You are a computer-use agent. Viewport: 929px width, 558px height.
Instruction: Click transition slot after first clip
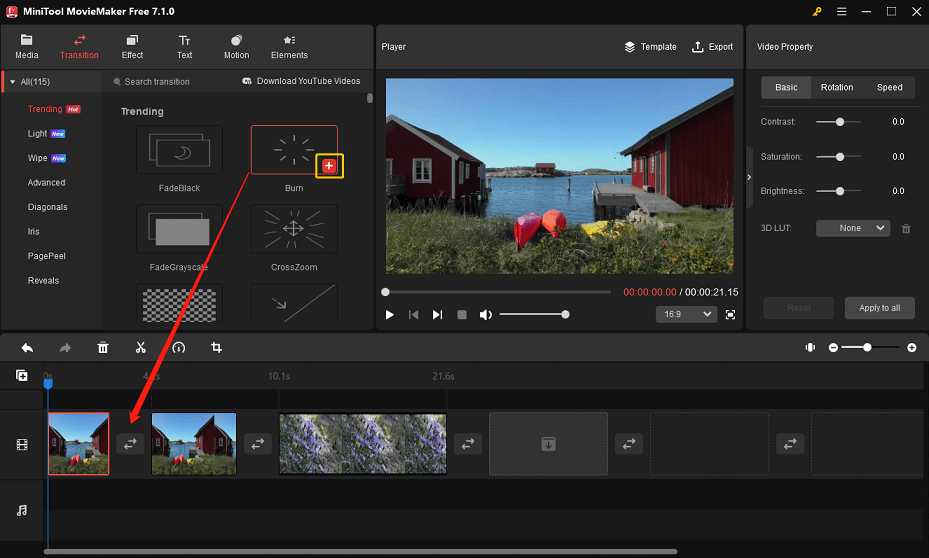130,444
